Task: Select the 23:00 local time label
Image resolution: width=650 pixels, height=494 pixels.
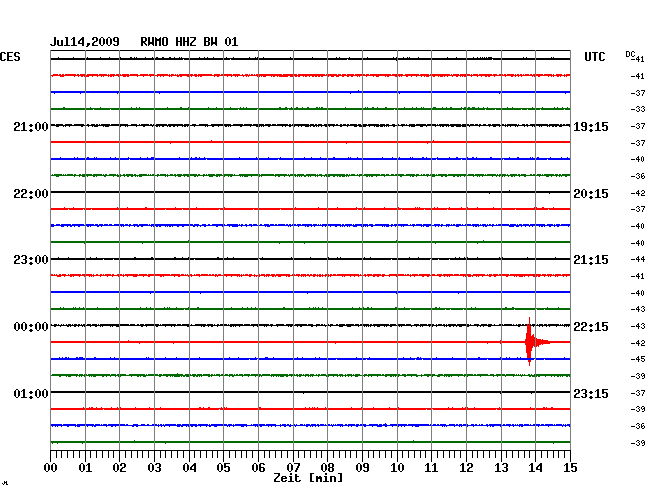Action: pyautogui.click(x=31, y=260)
